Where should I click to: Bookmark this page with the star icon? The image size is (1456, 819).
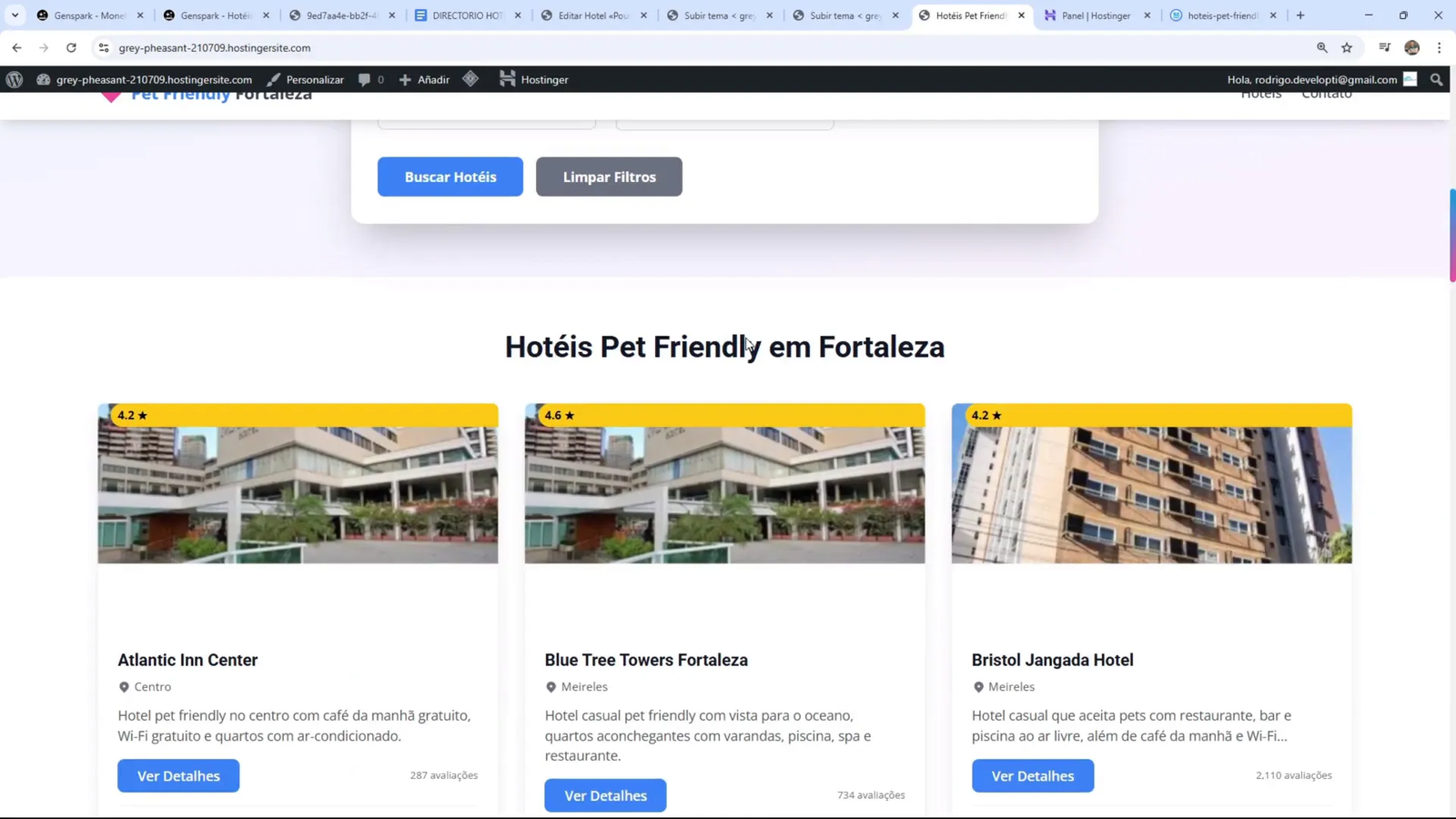[1347, 47]
